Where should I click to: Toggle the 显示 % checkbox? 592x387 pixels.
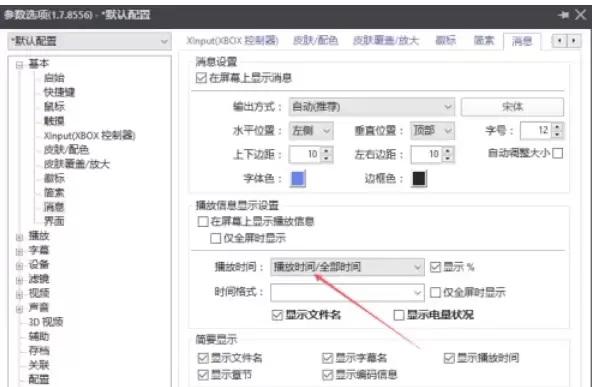pyautogui.click(x=435, y=267)
